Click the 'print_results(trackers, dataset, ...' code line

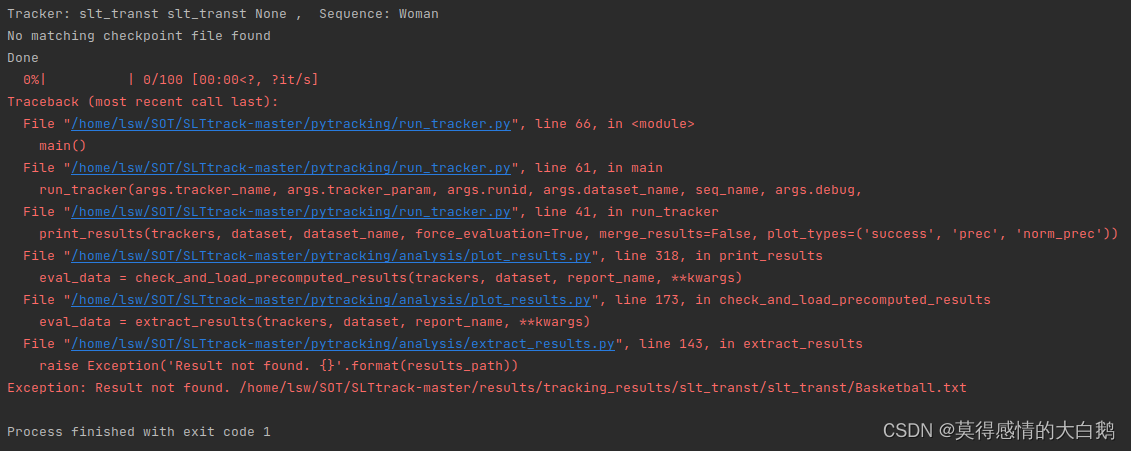tap(578, 234)
